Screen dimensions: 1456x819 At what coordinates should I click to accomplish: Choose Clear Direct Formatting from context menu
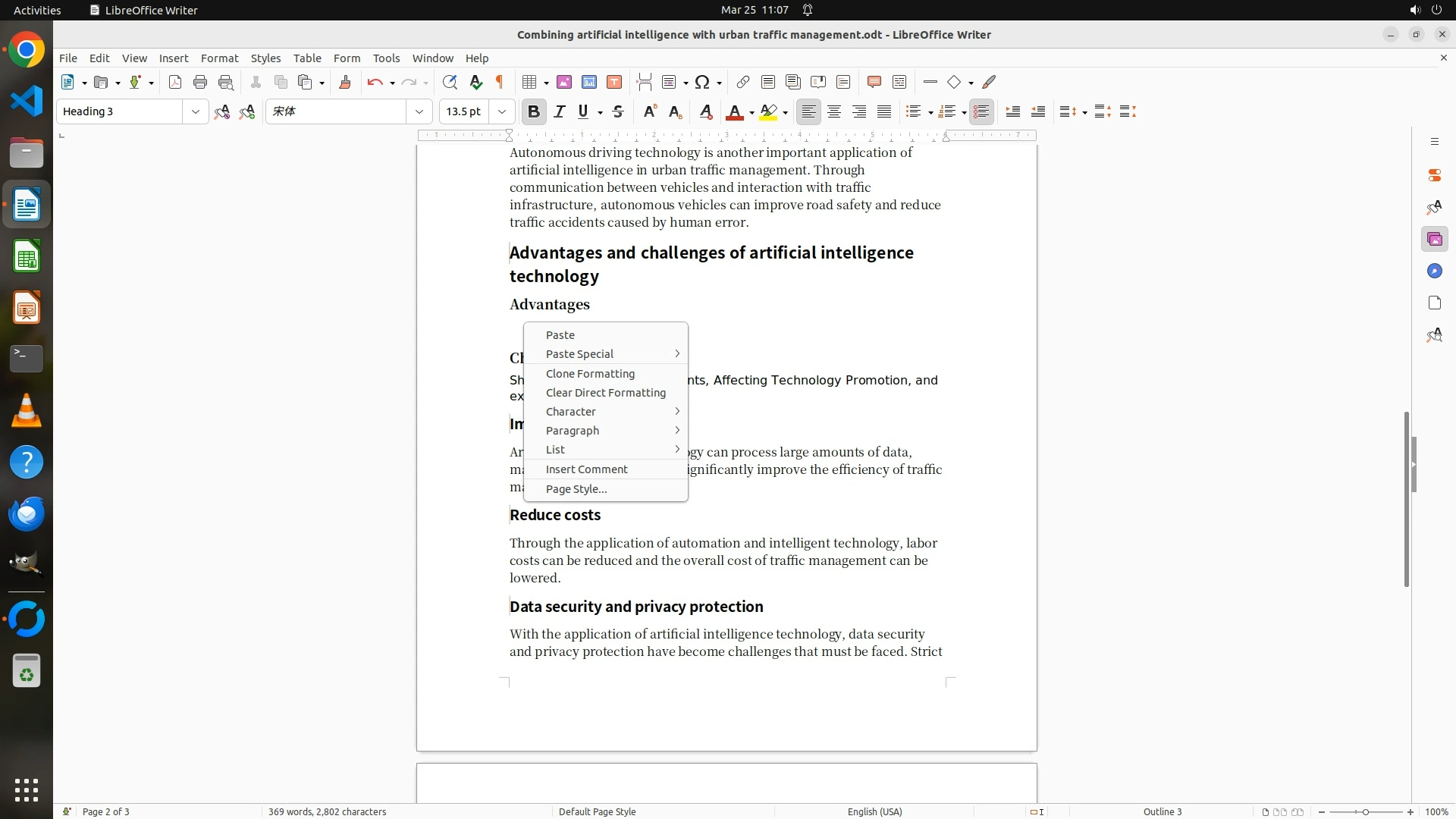coord(605,393)
